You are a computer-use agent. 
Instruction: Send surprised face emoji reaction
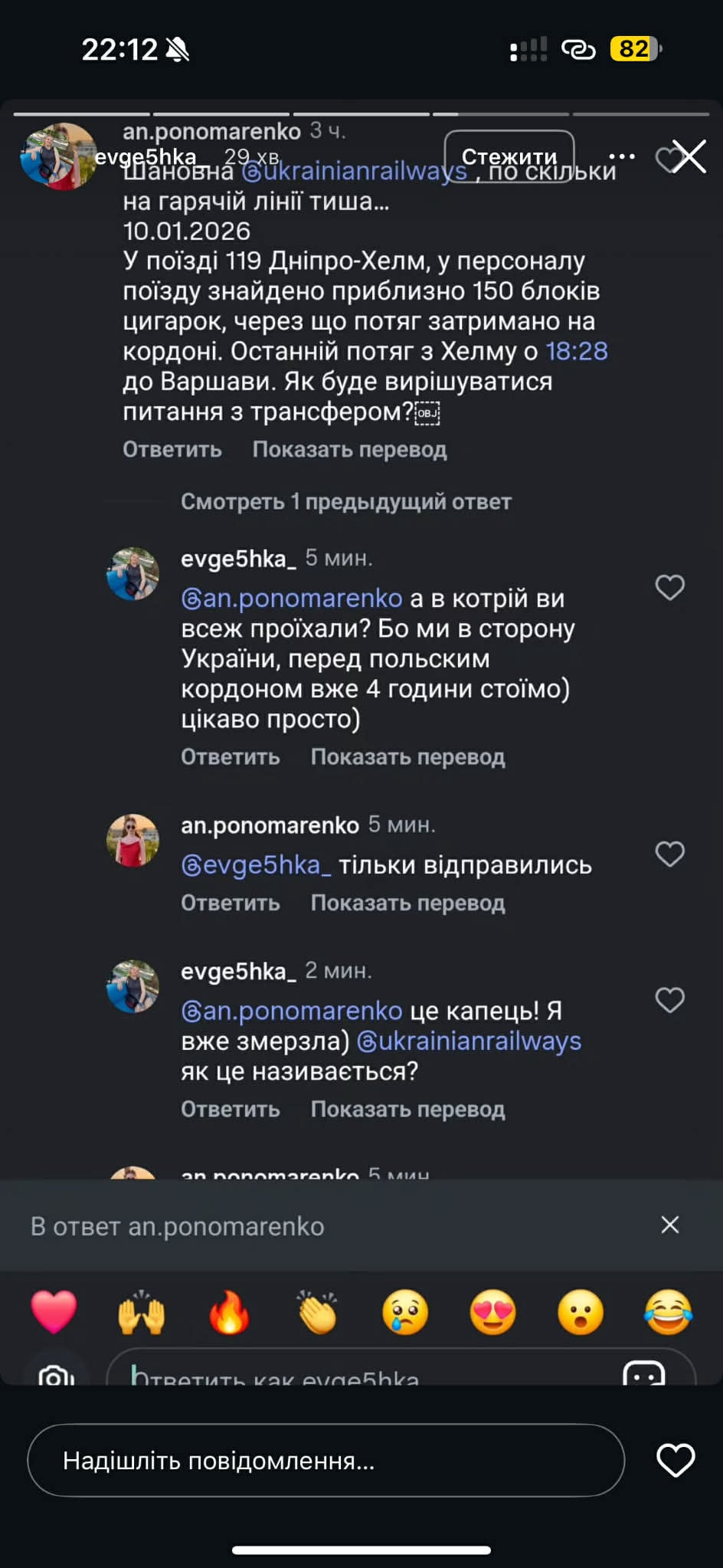click(581, 1312)
